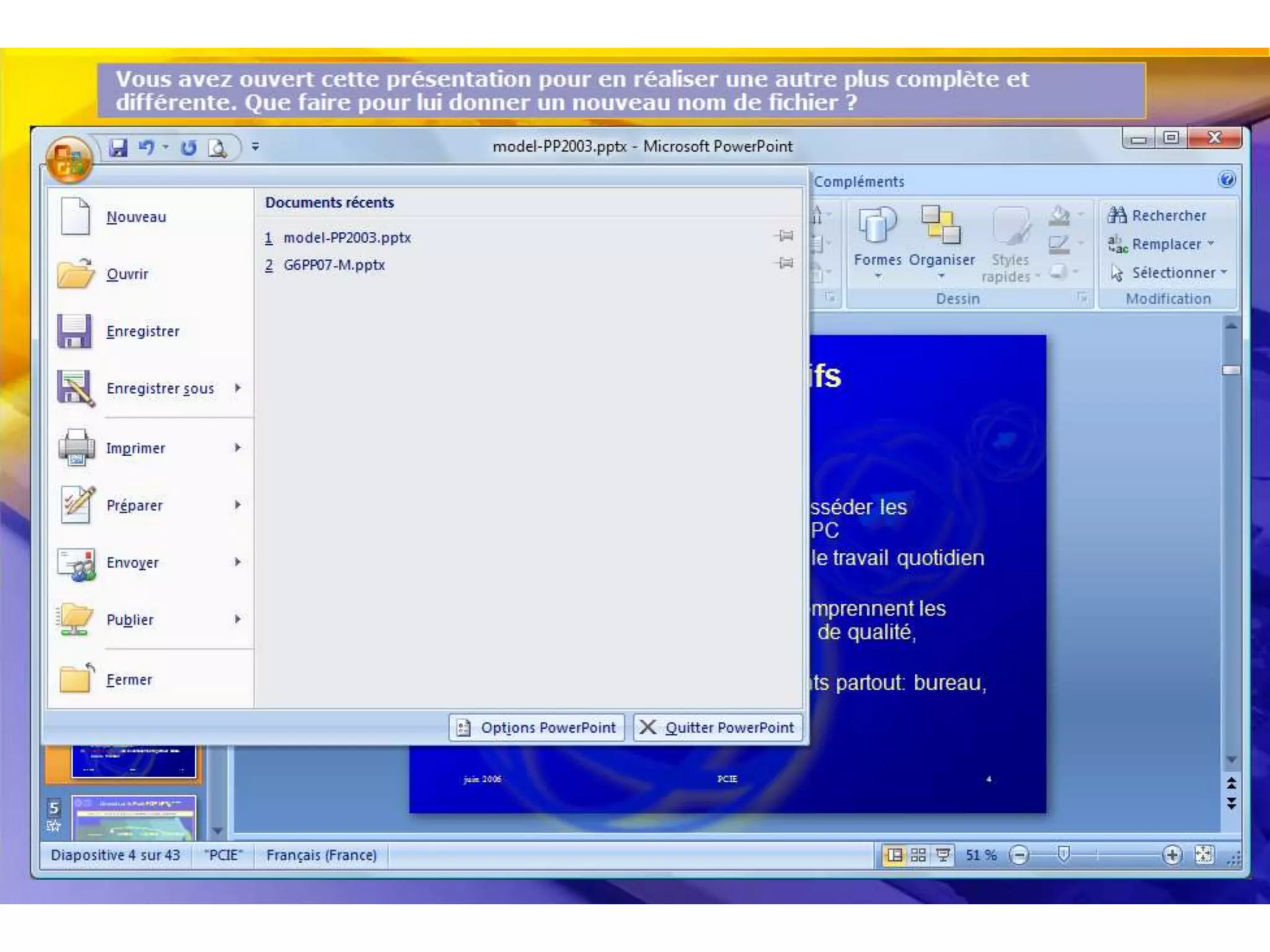Switch to the Compléments ribbon tab
Image resolution: width=1270 pixels, height=952 pixels.
(859, 182)
